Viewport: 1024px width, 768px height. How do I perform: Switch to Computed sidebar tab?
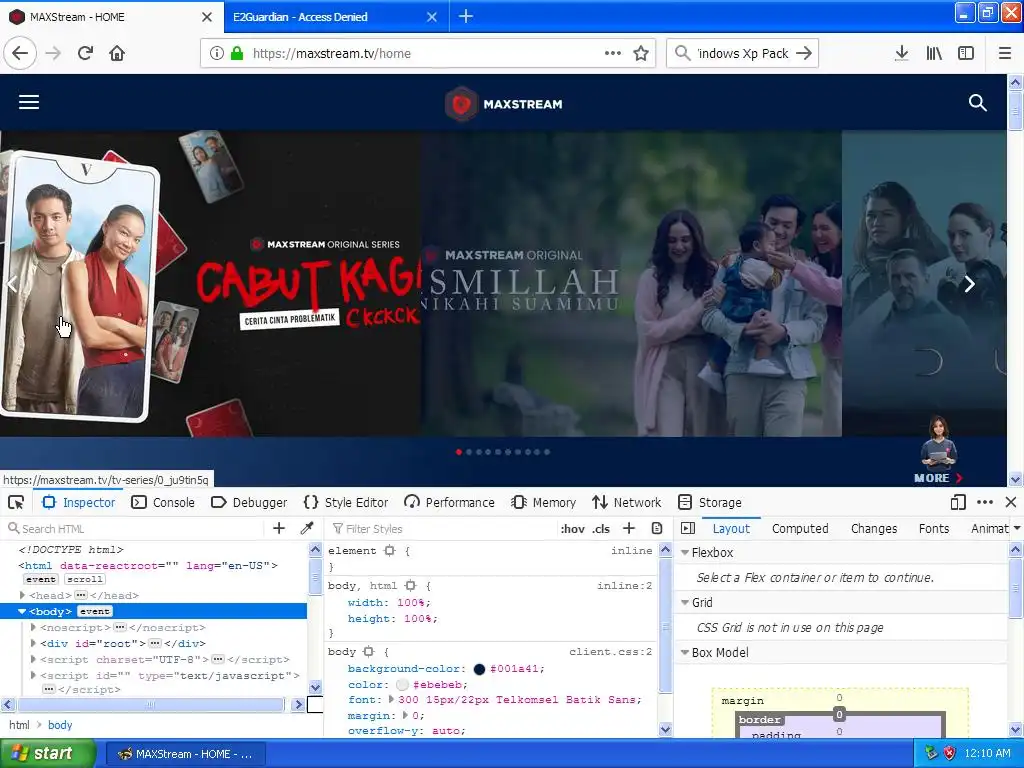[800, 528]
